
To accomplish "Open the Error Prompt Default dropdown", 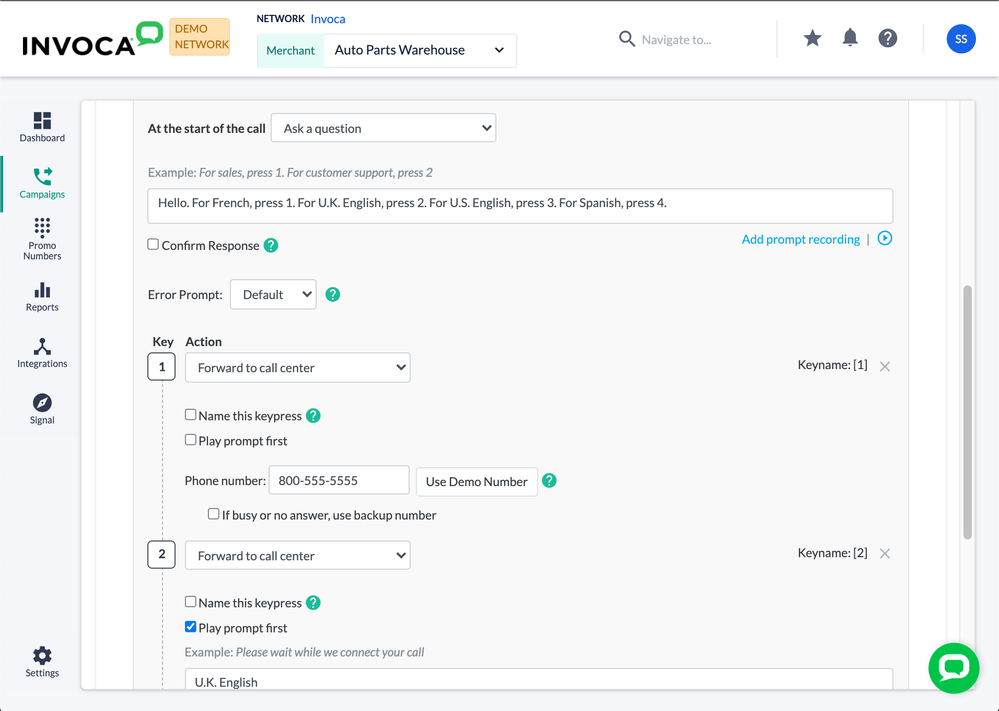I will click(x=273, y=295).
